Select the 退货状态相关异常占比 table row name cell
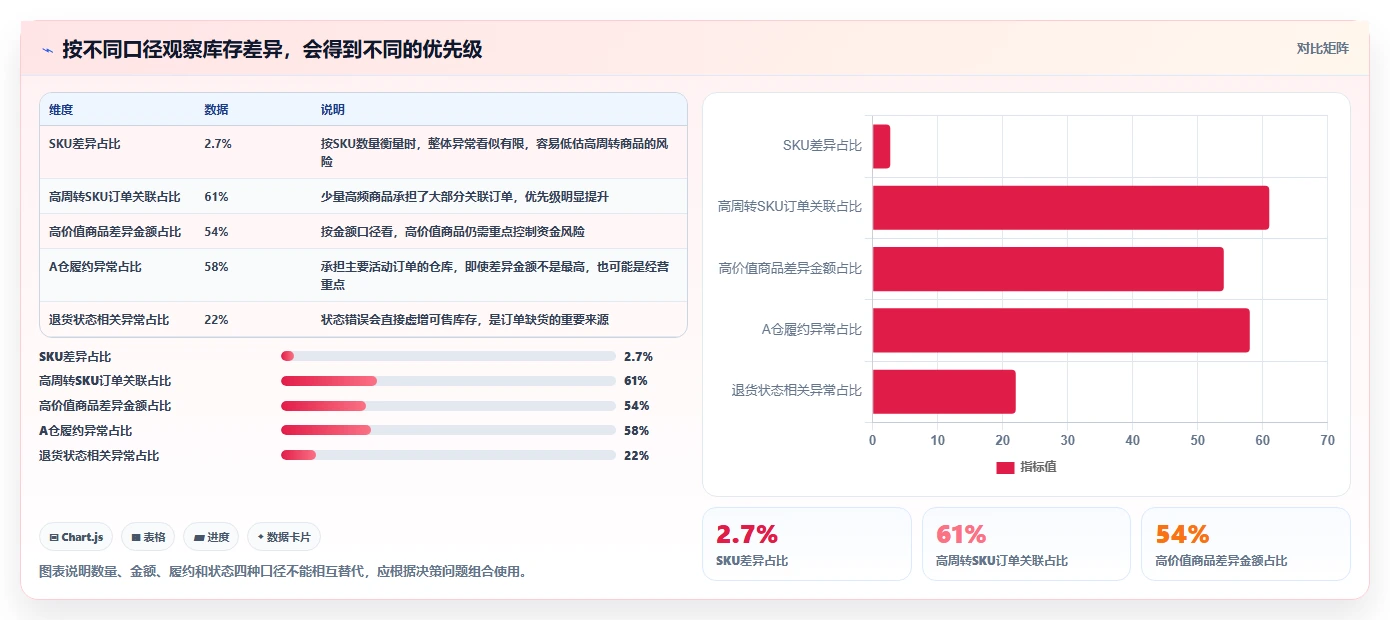 109,320
